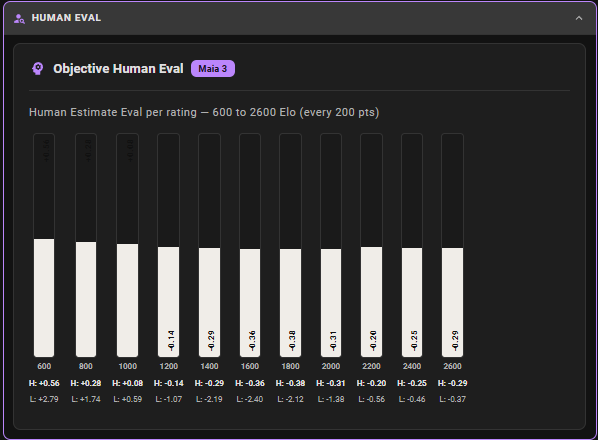This screenshot has height=440, width=598.
Task: Click the Objective Human Eval head icon
Action: click(38, 69)
